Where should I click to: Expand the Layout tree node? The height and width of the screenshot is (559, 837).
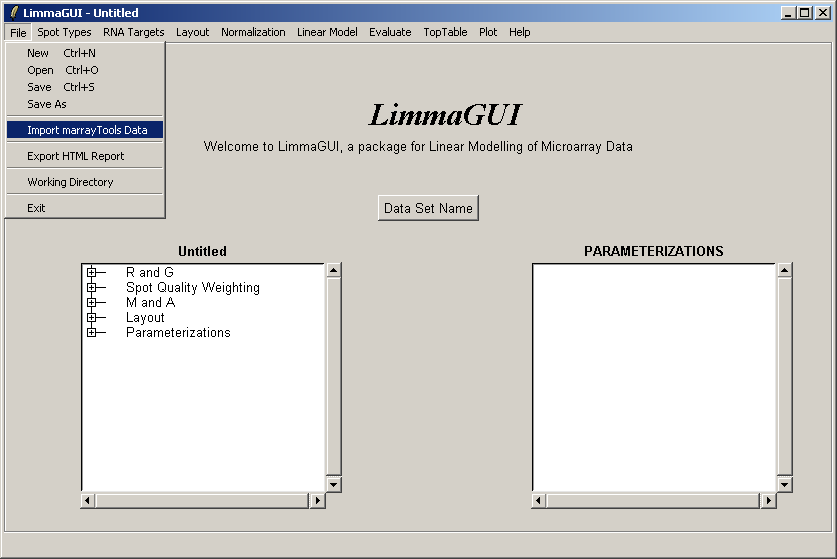click(x=91, y=317)
